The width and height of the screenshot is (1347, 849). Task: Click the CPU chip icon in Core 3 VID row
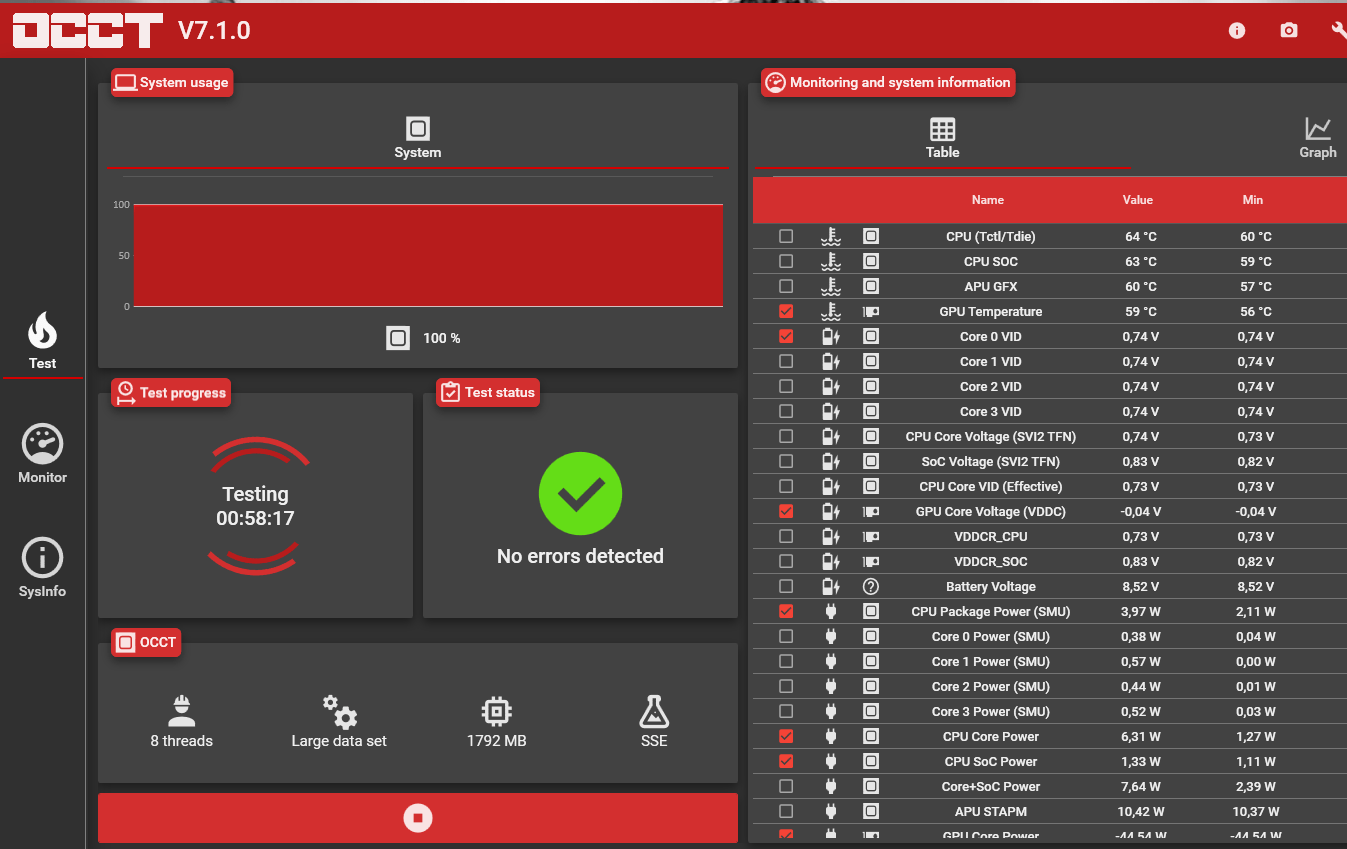[x=871, y=411]
